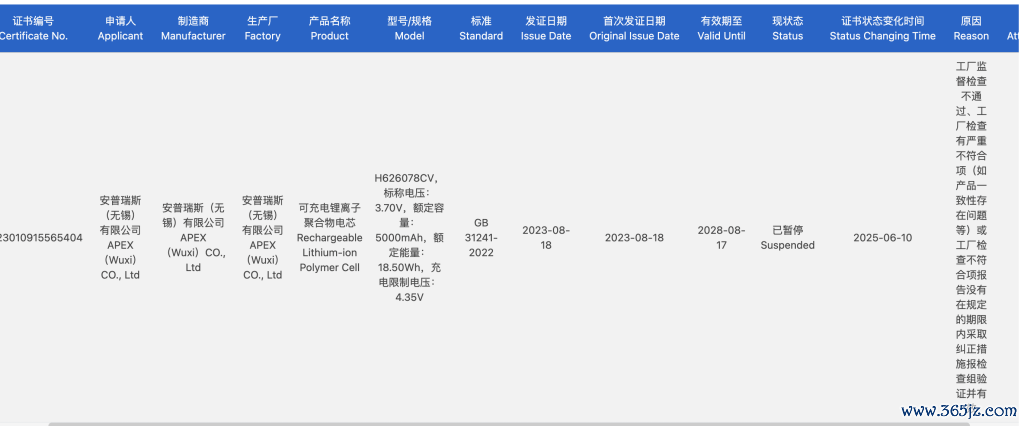Click the Status column header
The height and width of the screenshot is (426, 1024).
[788, 29]
